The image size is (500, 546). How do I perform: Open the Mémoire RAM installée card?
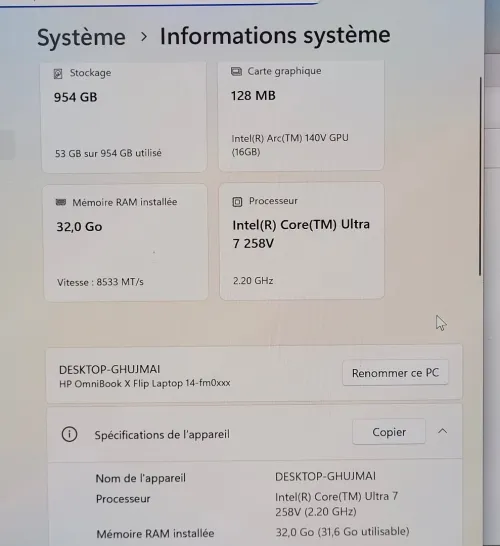(126, 243)
